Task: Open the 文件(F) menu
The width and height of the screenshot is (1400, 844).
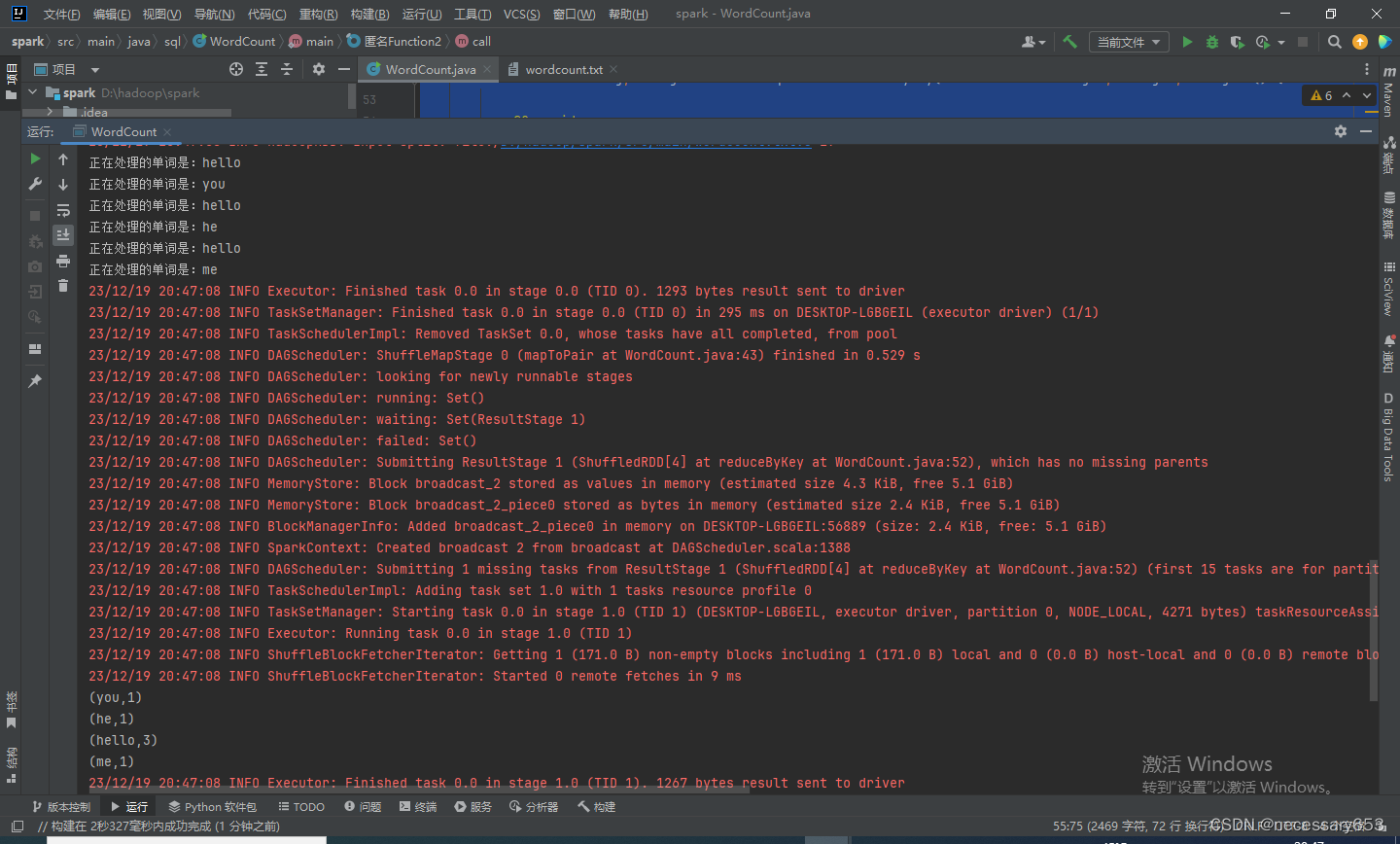Action: [x=61, y=14]
